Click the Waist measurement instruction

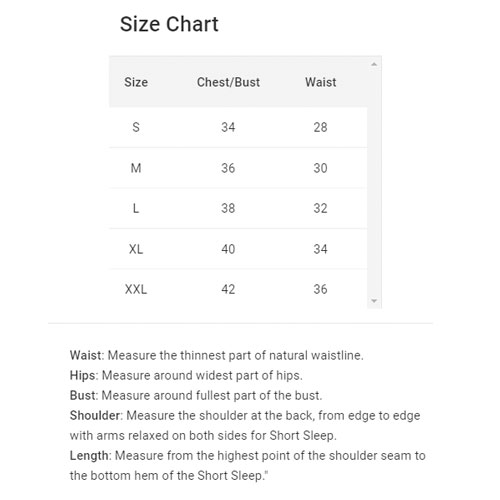point(217,355)
